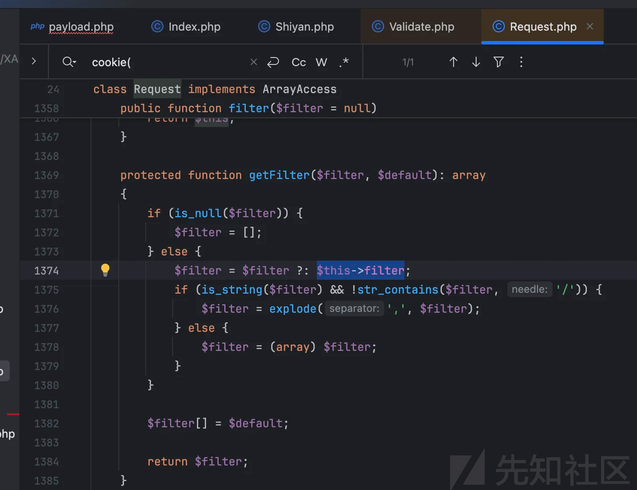Screen dimensions: 637x490
Task: Click the $default parameter on line 1369
Action: (x=404, y=175)
